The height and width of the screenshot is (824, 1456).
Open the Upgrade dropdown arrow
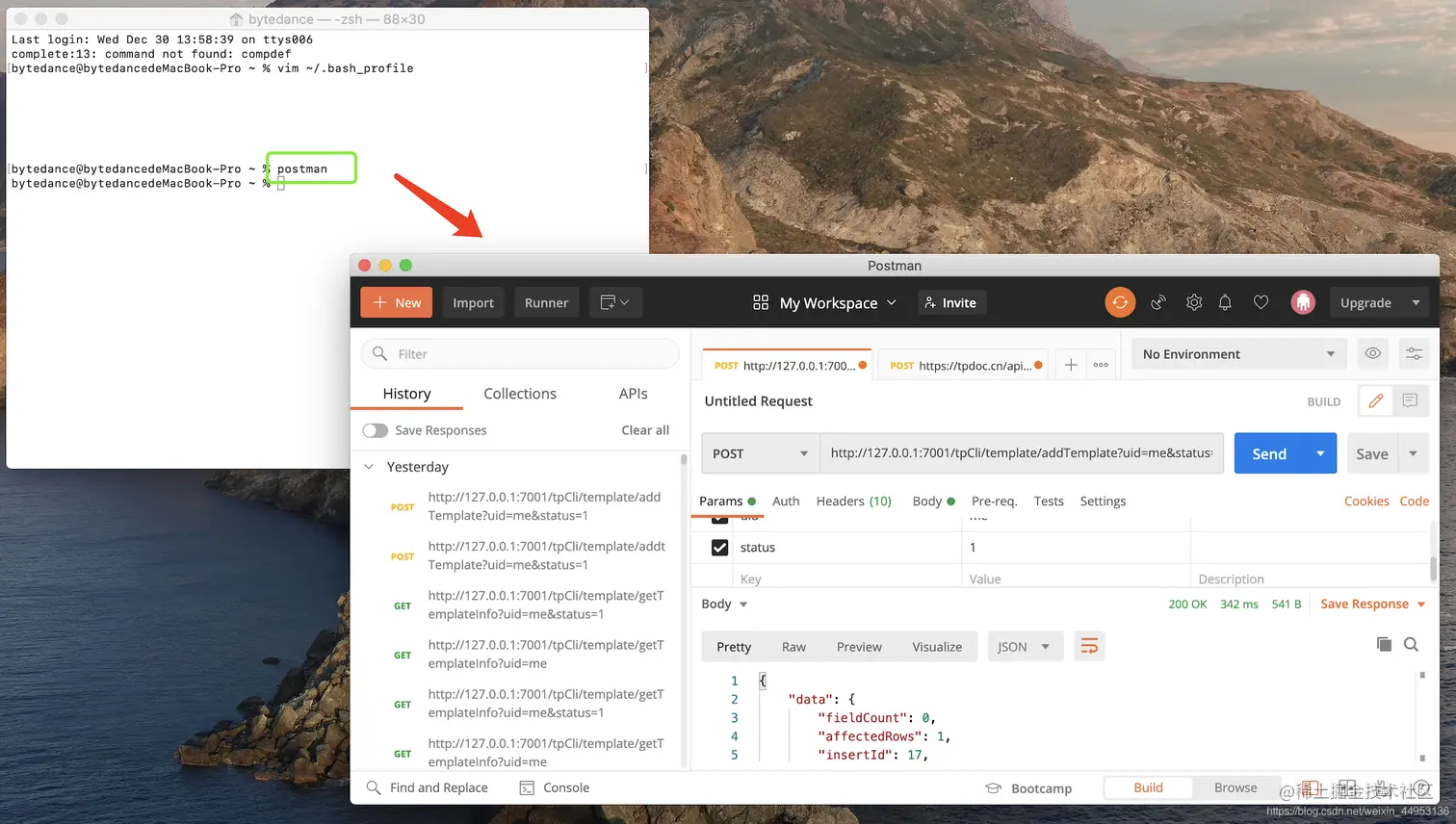point(1416,302)
